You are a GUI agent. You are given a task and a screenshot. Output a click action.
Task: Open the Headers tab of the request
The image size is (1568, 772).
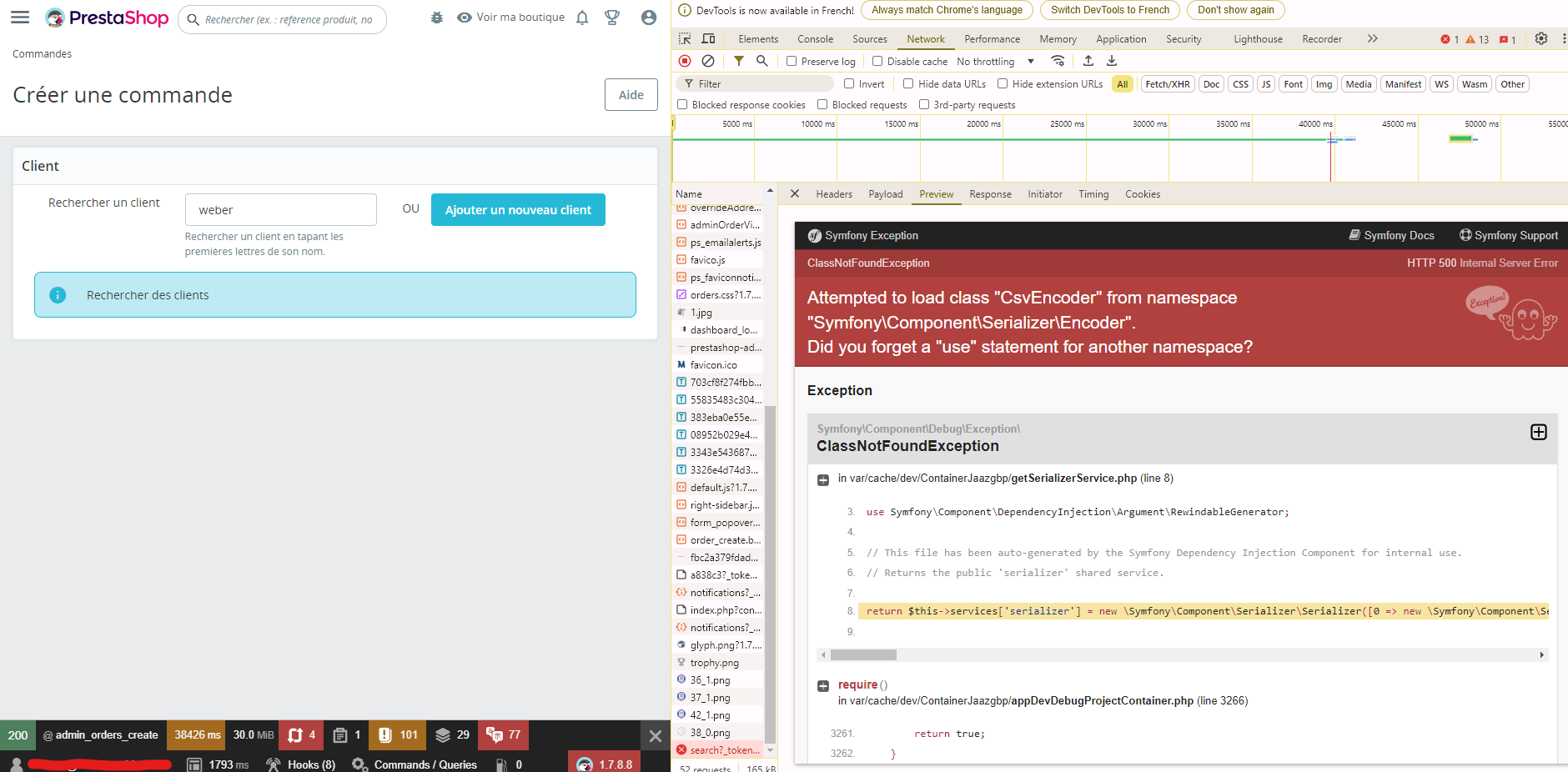click(834, 194)
